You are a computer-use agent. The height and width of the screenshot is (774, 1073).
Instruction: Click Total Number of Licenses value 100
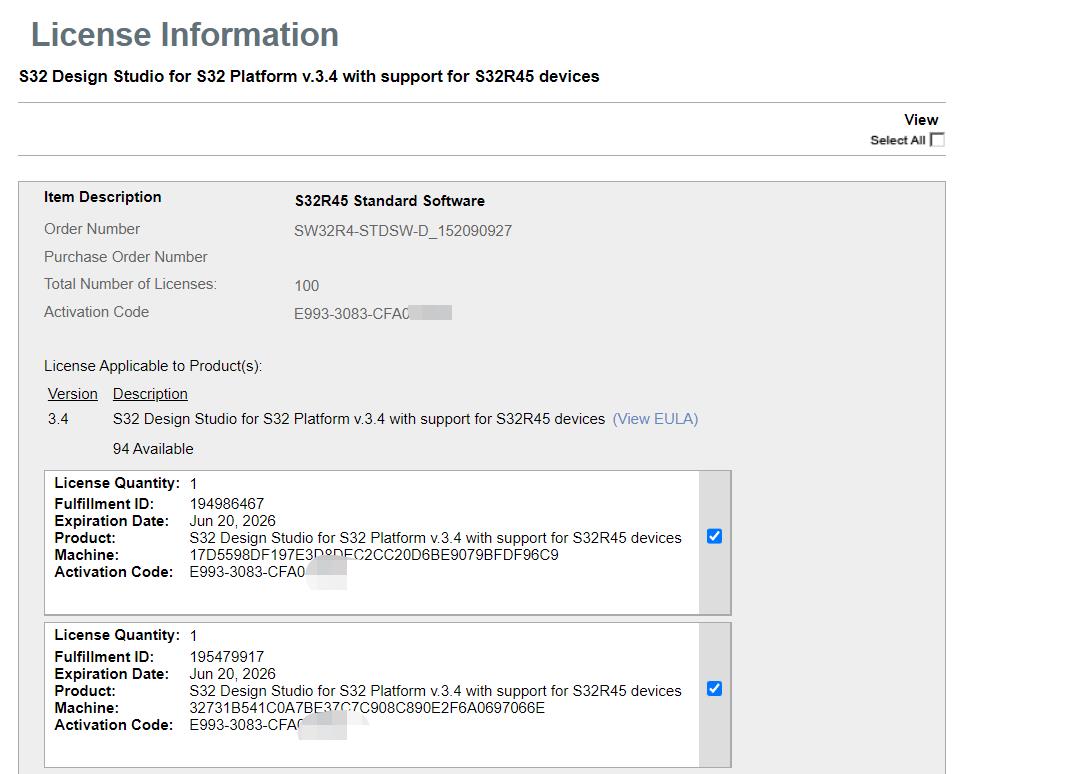click(307, 286)
